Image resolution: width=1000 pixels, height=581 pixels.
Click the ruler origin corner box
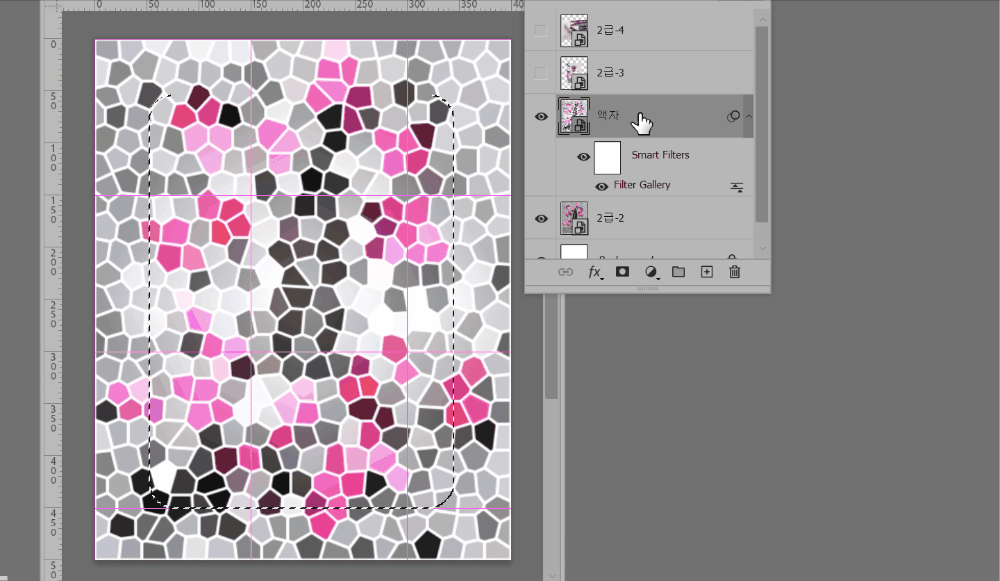[x=52, y=6]
